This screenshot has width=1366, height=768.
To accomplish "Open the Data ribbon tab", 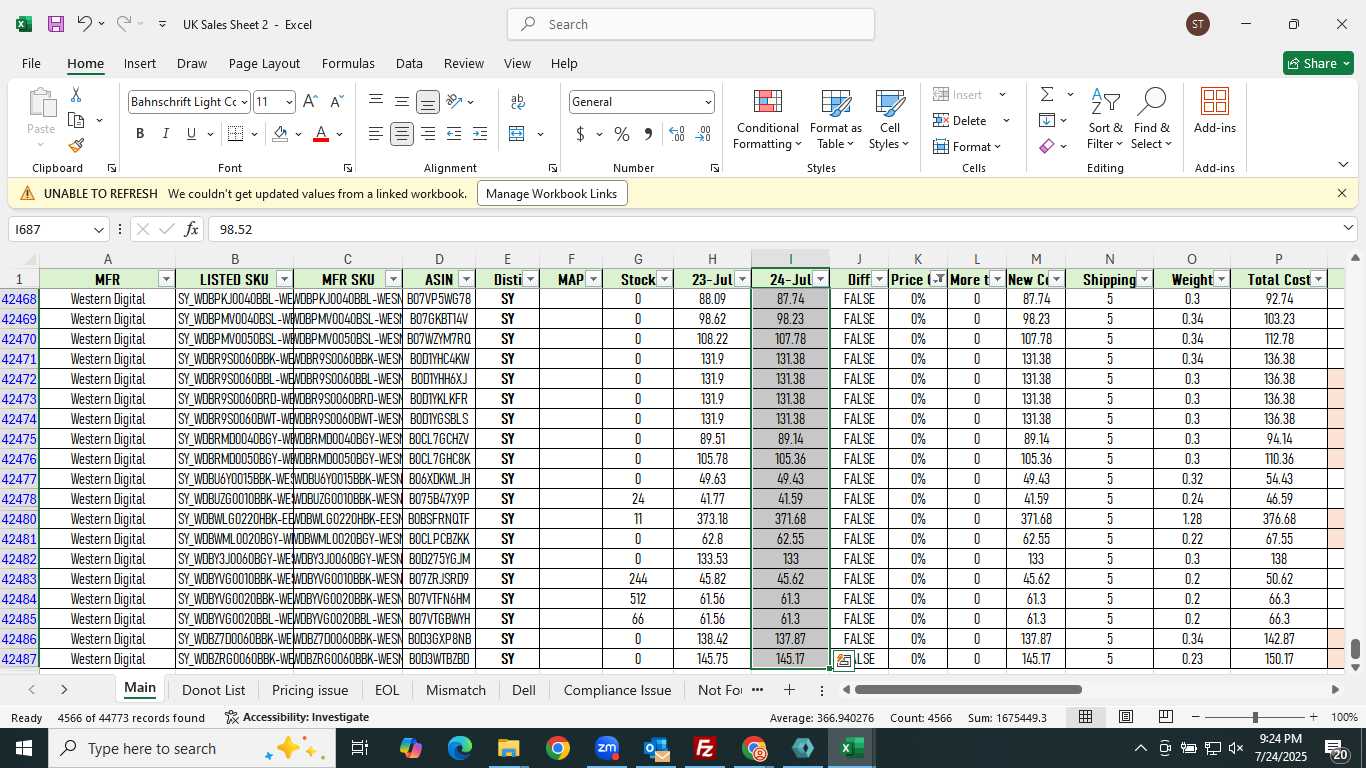I will tap(409, 63).
